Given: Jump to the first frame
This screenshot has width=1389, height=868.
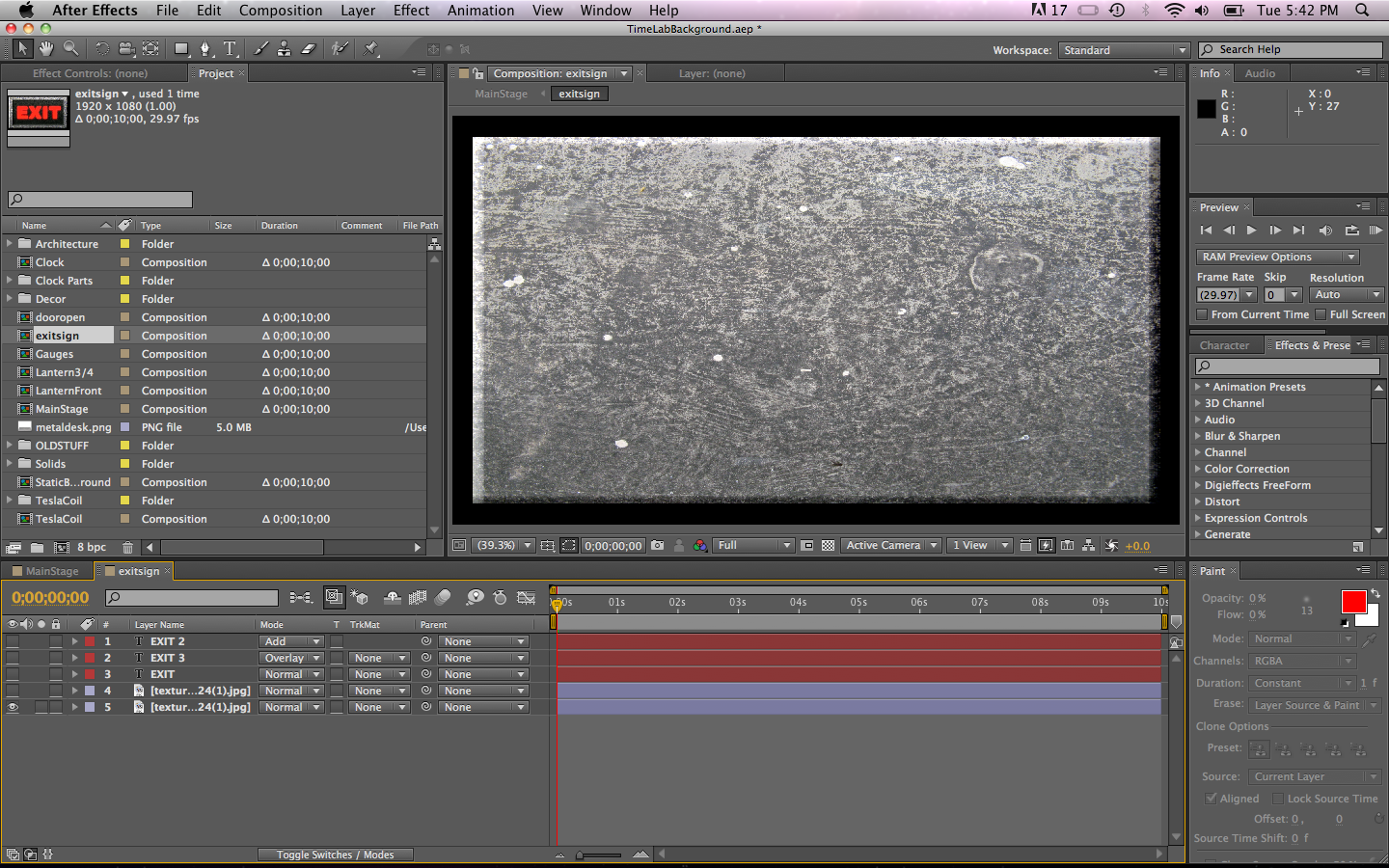Looking at the screenshot, I should (x=1206, y=231).
